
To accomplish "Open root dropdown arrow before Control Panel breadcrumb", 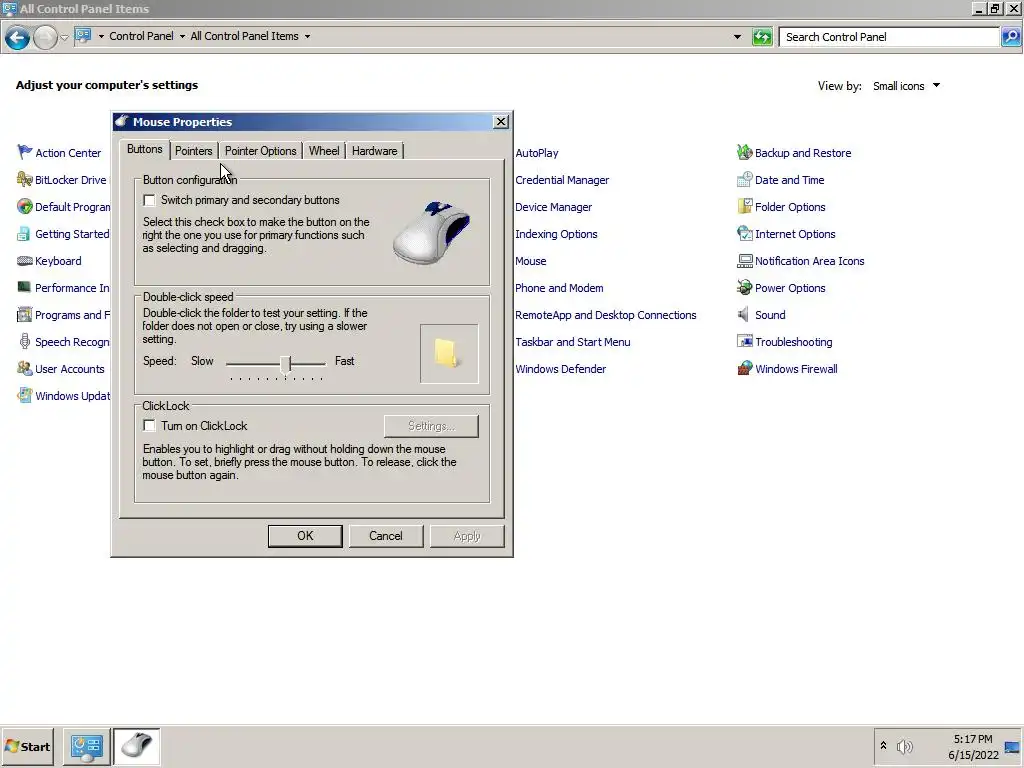I will 101,37.
